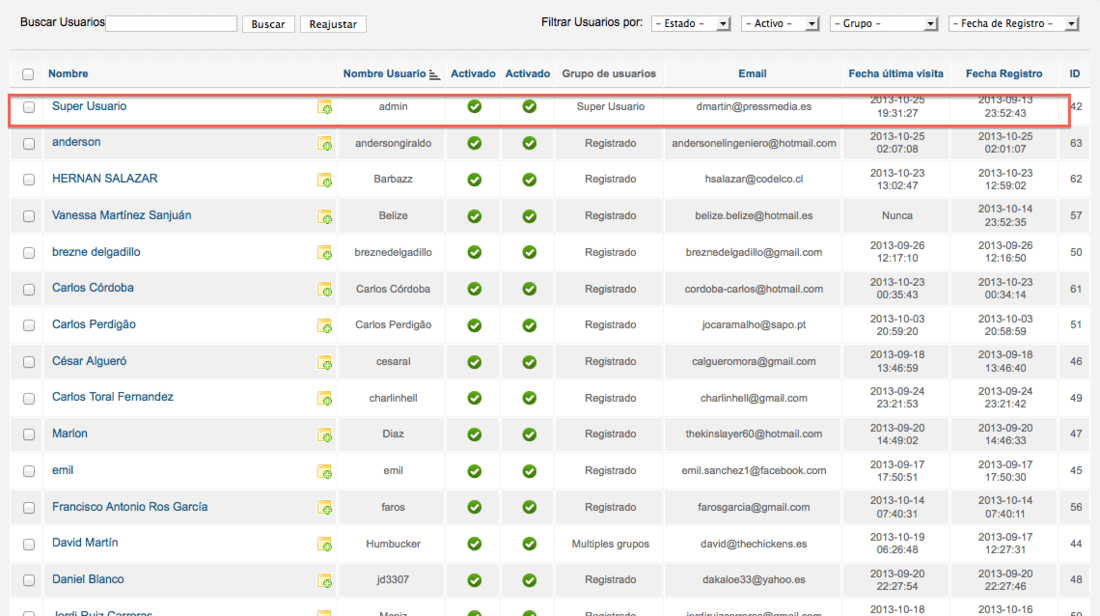Open Super Usuario user profile link
Image resolution: width=1100 pixels, height=616 pixels.
[89, 106]
